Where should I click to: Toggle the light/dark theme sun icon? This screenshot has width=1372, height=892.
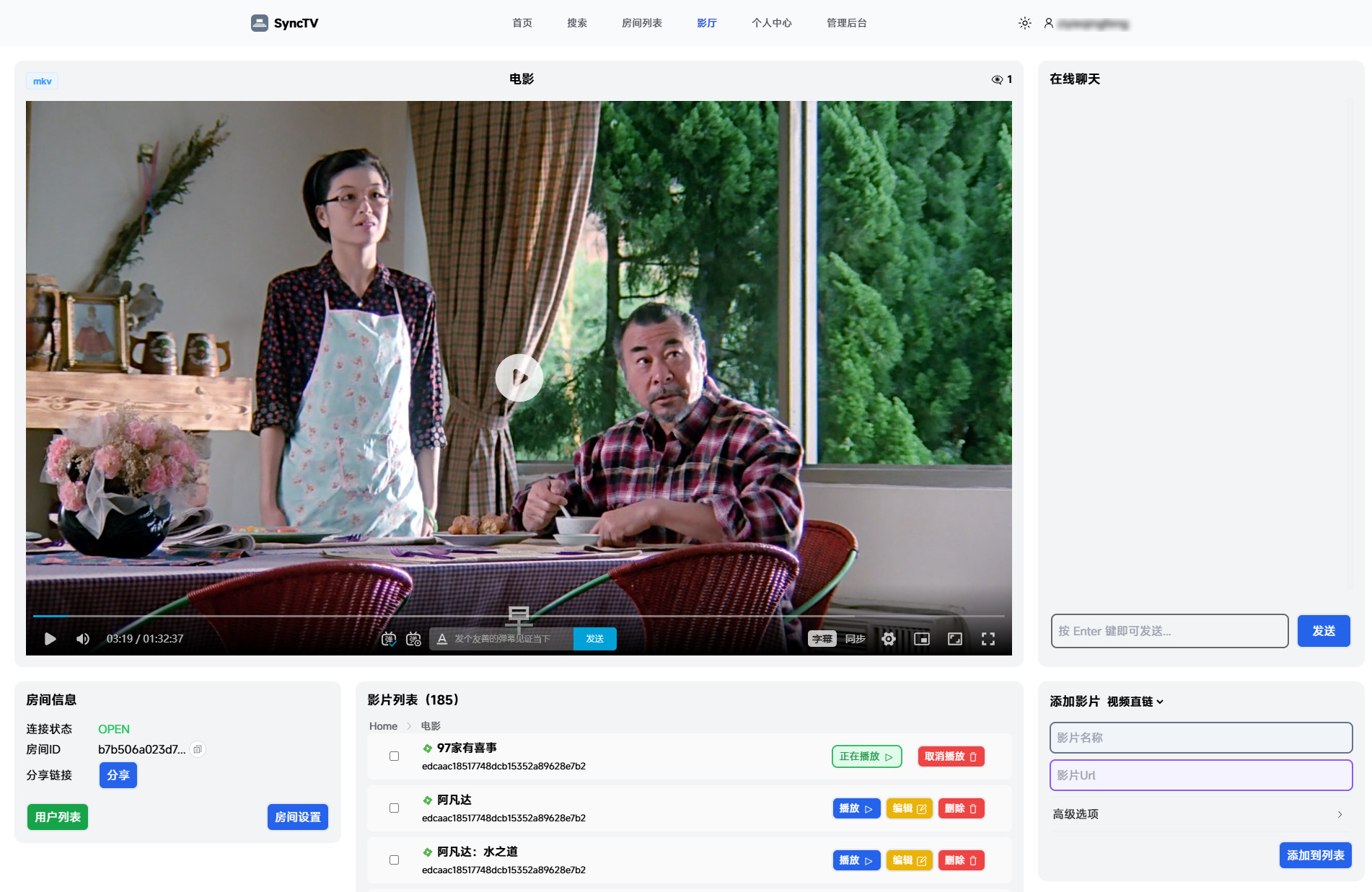click(x=1024, y=23)
